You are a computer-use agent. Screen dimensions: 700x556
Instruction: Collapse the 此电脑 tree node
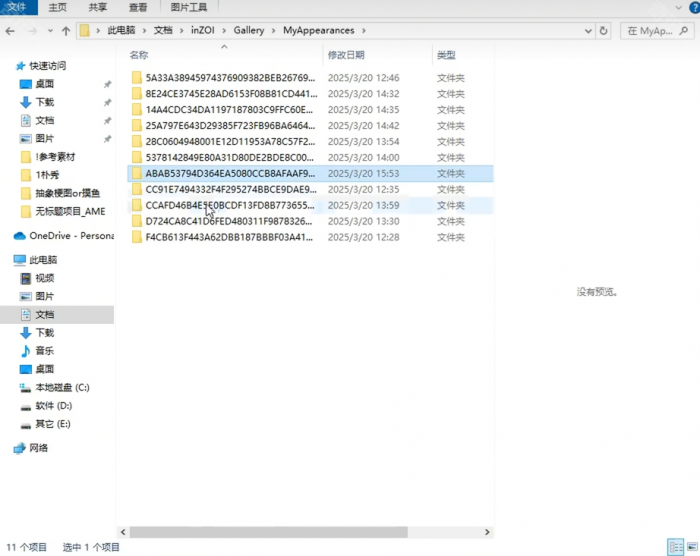[6, 260]
